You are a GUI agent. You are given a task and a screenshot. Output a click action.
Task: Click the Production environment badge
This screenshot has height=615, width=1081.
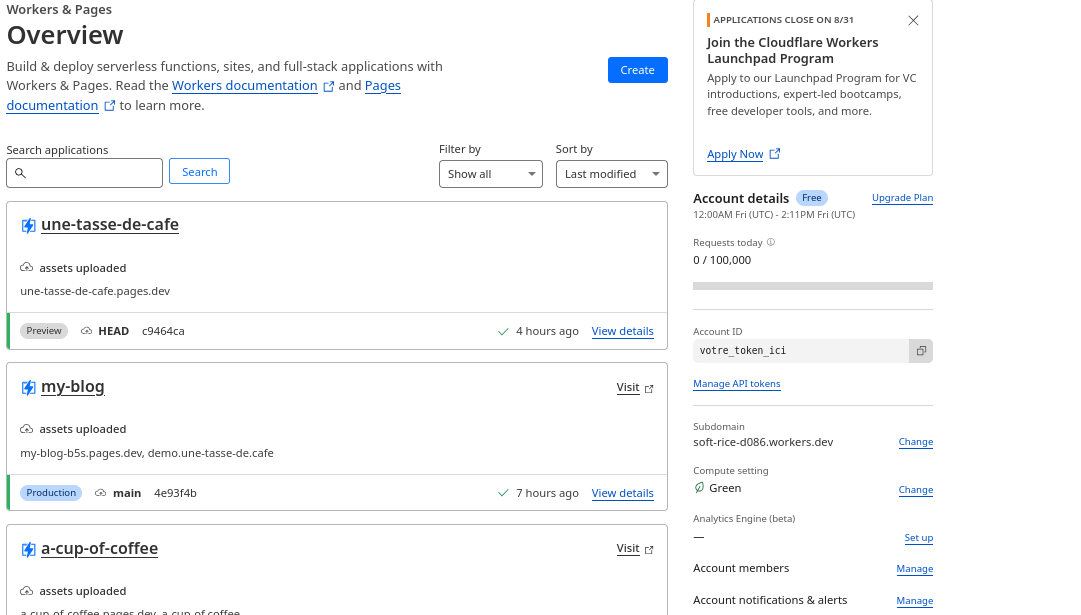point(51,493)
